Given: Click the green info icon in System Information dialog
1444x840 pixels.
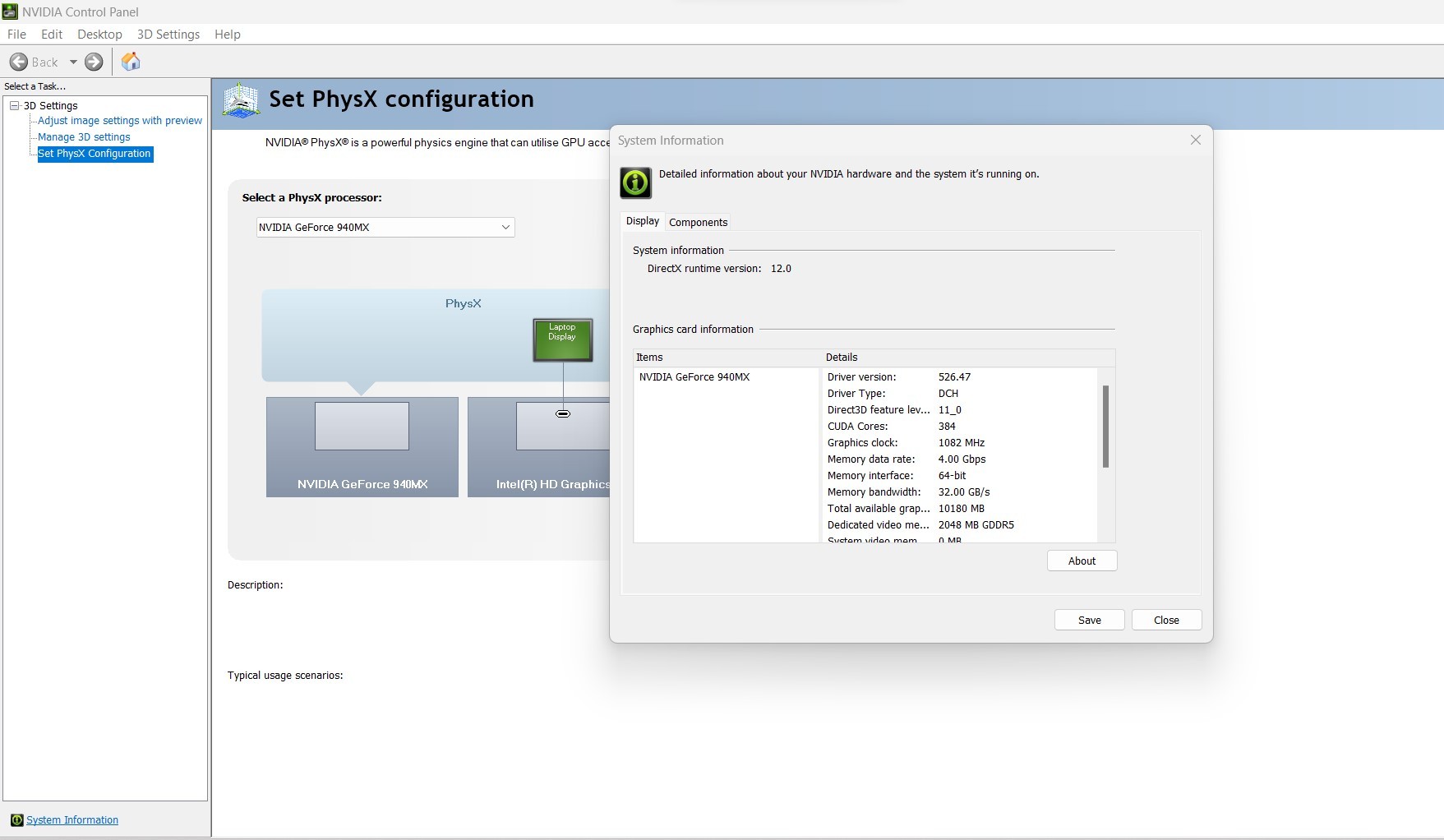Looking at the screenshot, I should [x=635, y=182].
